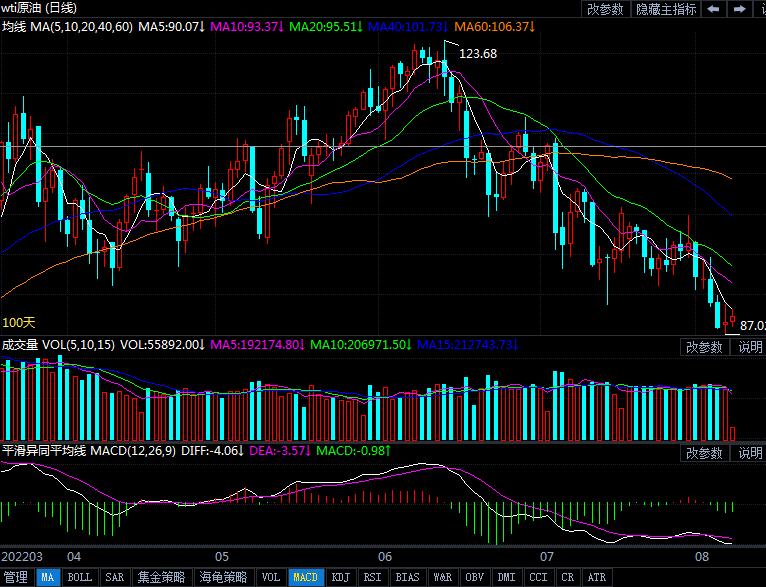Select the 海龟策略 strategy tab

pyautogui.click(x=221, y=577)
